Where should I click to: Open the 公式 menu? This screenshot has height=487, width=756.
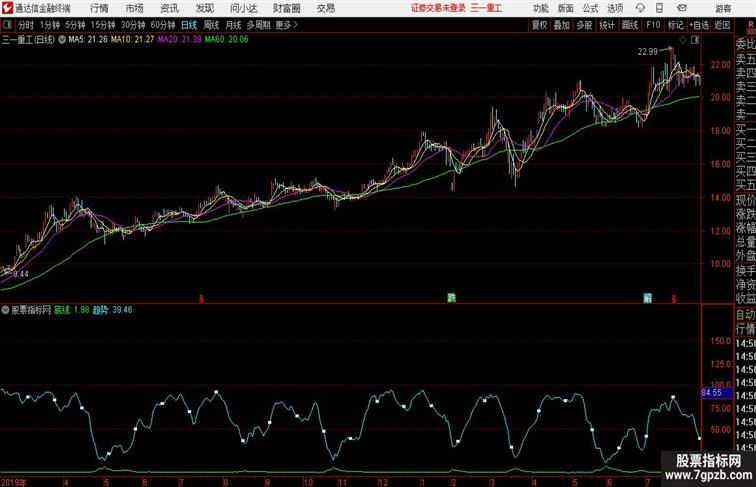point(590,8)
